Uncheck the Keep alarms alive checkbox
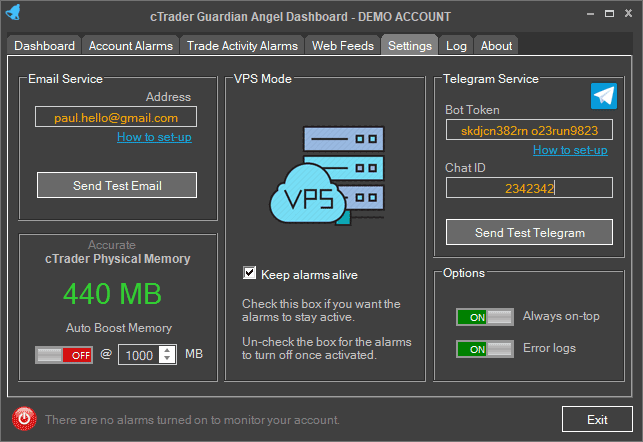This screenshot has height=442, width=643. point(249,273)
